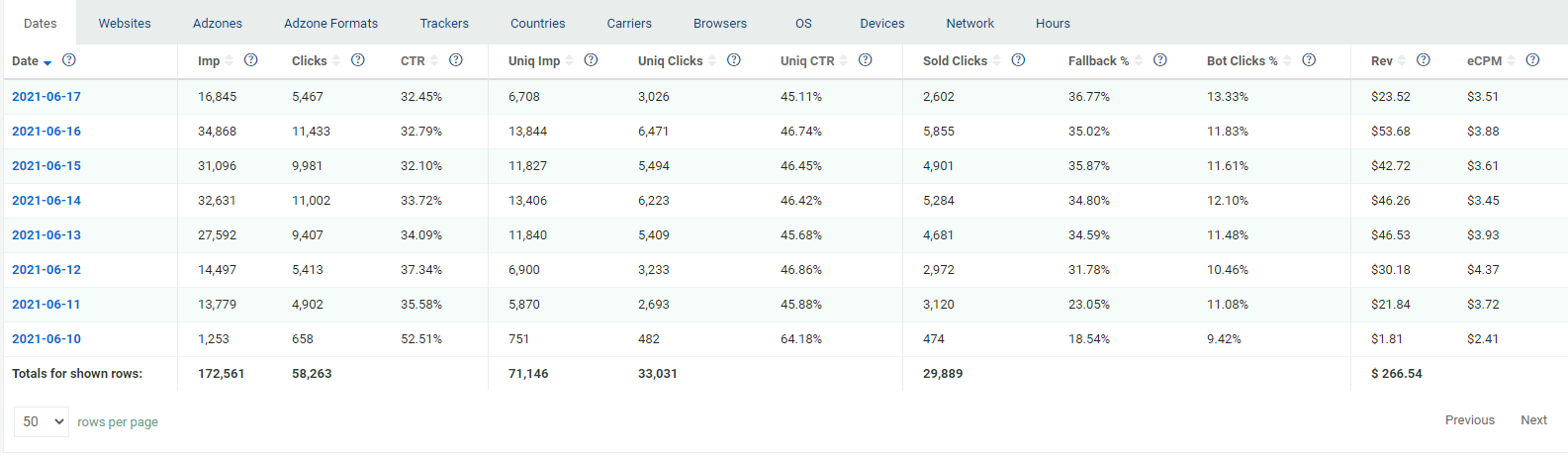
Task: Open the rows per page dropdown
Action: [x=42, y=421]
